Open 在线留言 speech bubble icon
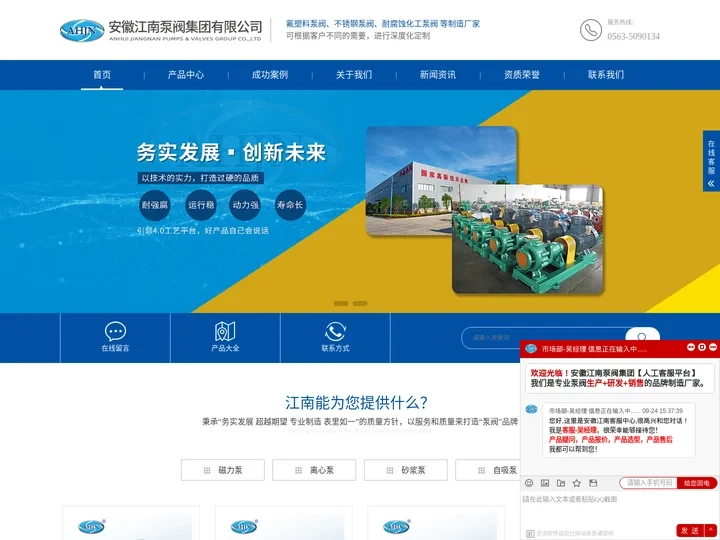Image resolution: width=720 pixels, height=540 pixels. tap(115, 331)
